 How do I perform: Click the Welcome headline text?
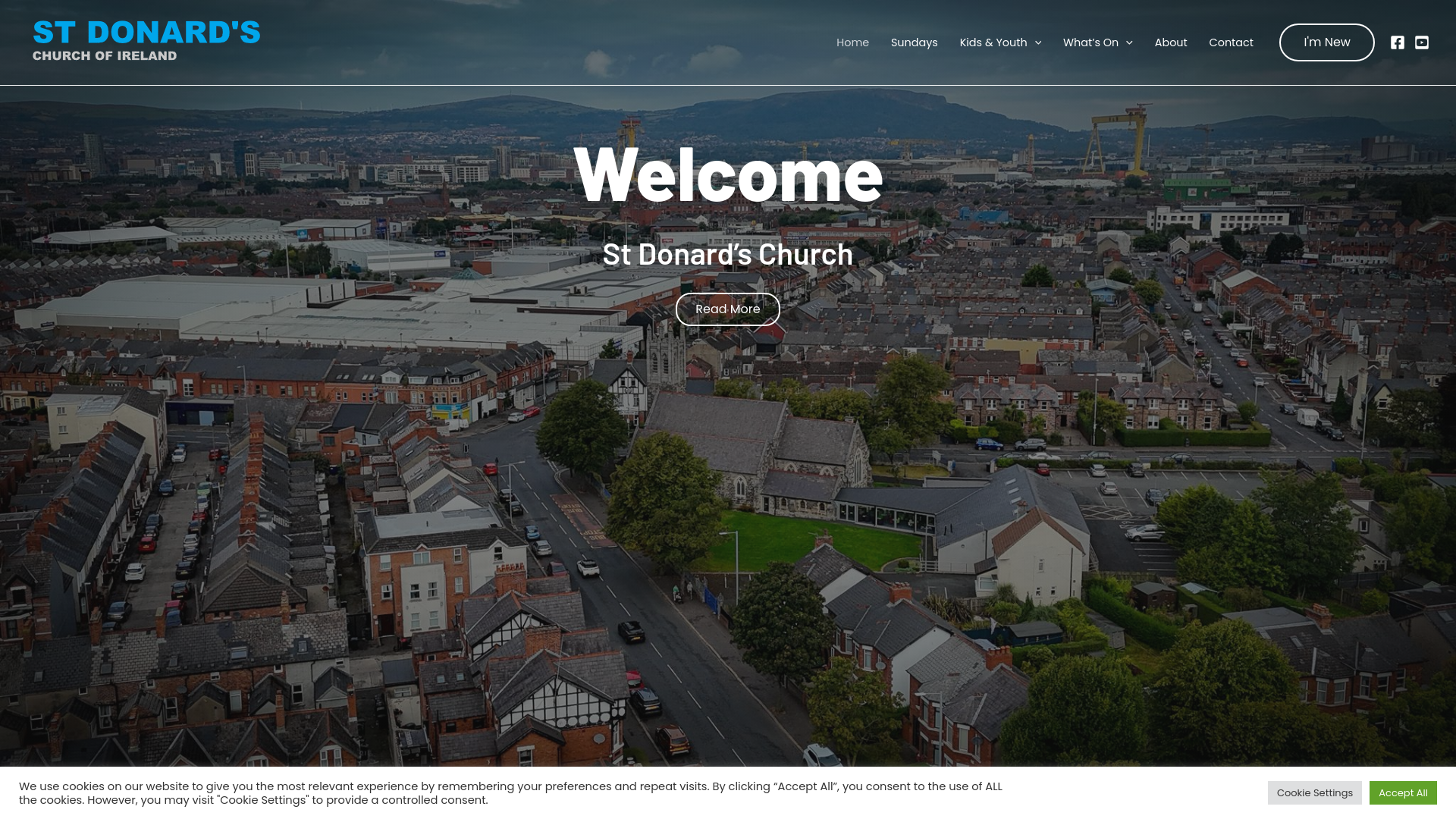(728, 174)
